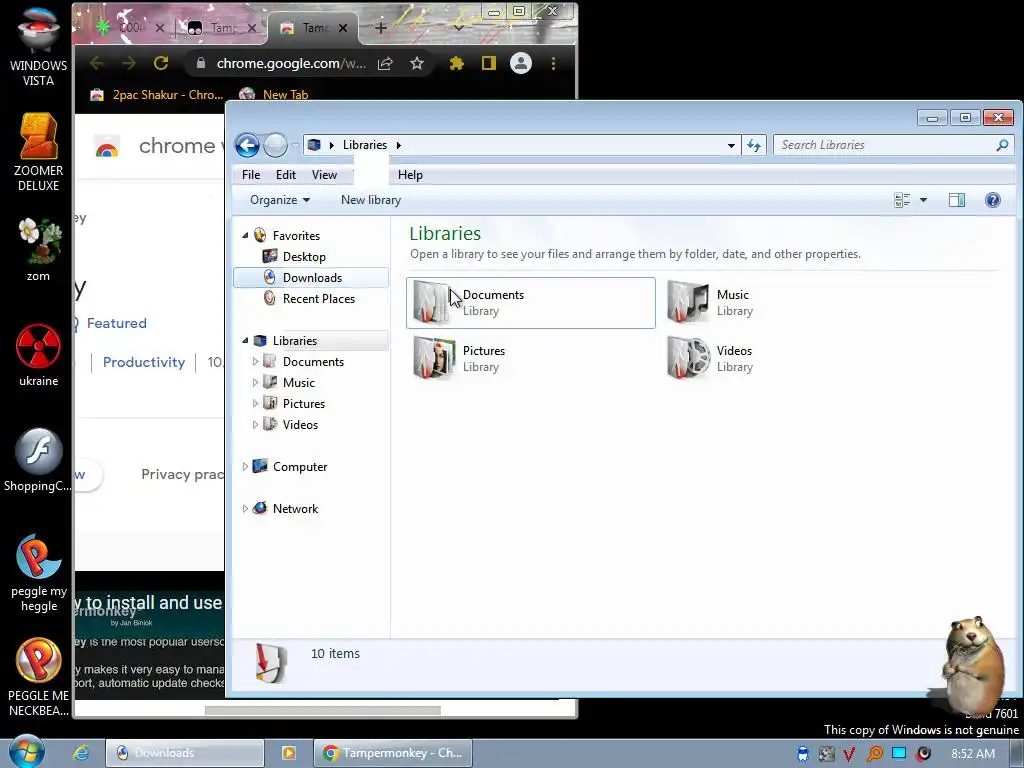This screenshot has height=768, width=1024.
Task: Open the Organize dropdown
Action: pos(280,200)
